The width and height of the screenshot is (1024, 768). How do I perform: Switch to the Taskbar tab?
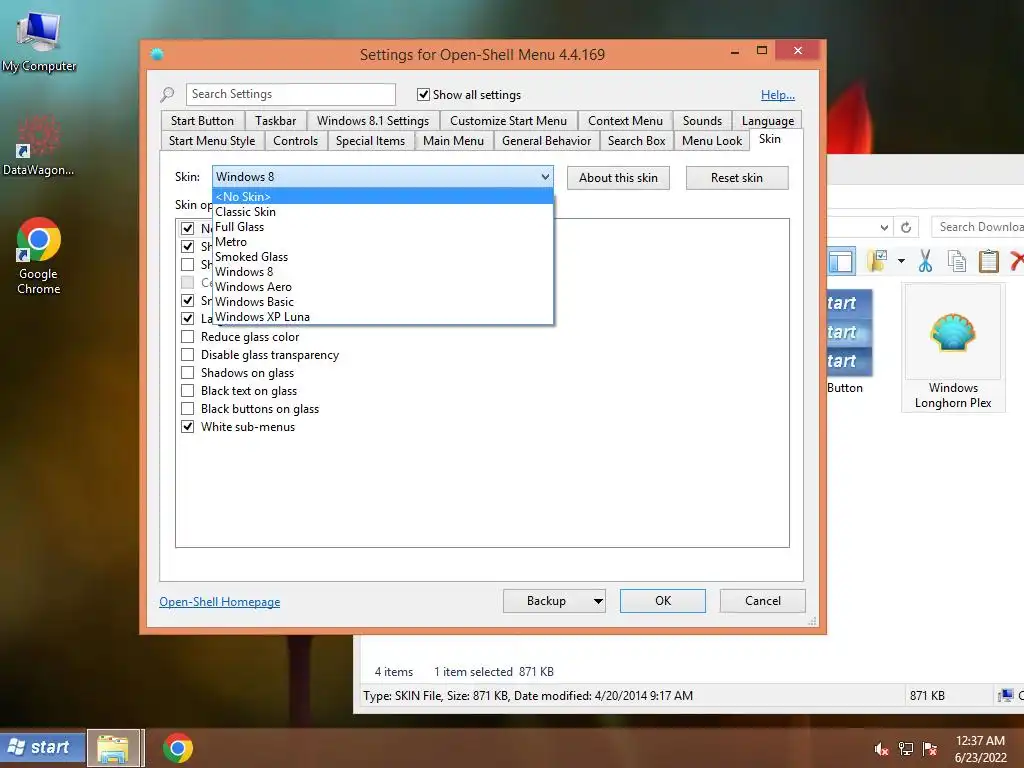point(275,121)
